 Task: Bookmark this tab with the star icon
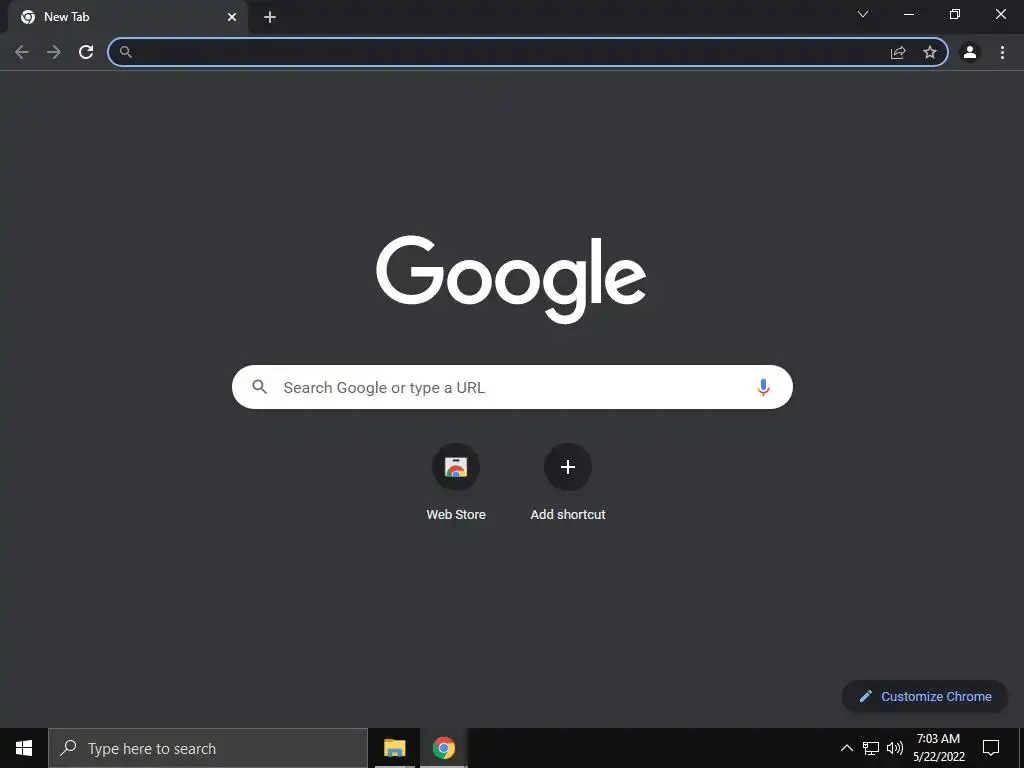click(x=930, y=52)
